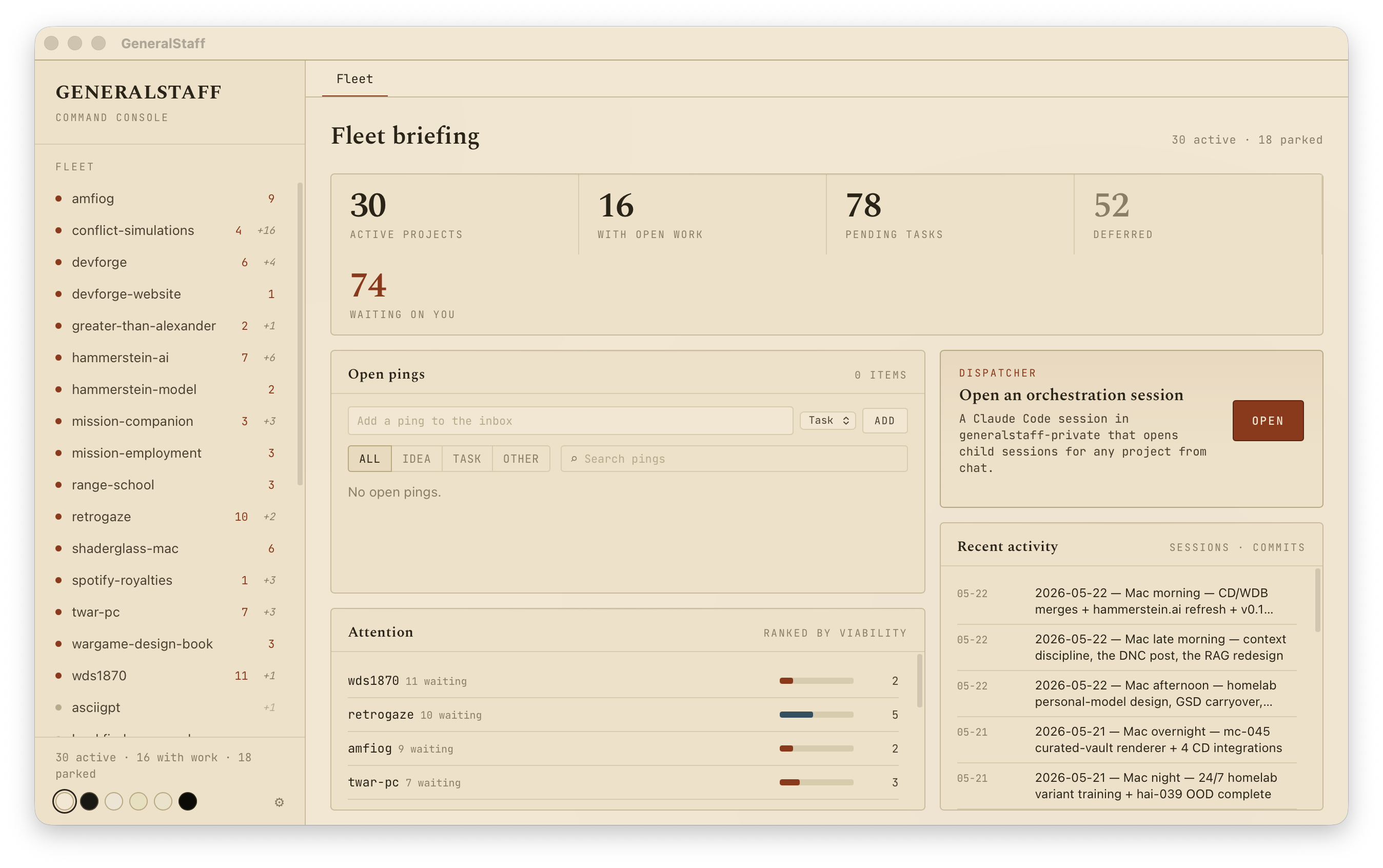Viewport: 1383px width, 868px height.
Task: Filter pings by IDEA
Action: coord(417,459)
